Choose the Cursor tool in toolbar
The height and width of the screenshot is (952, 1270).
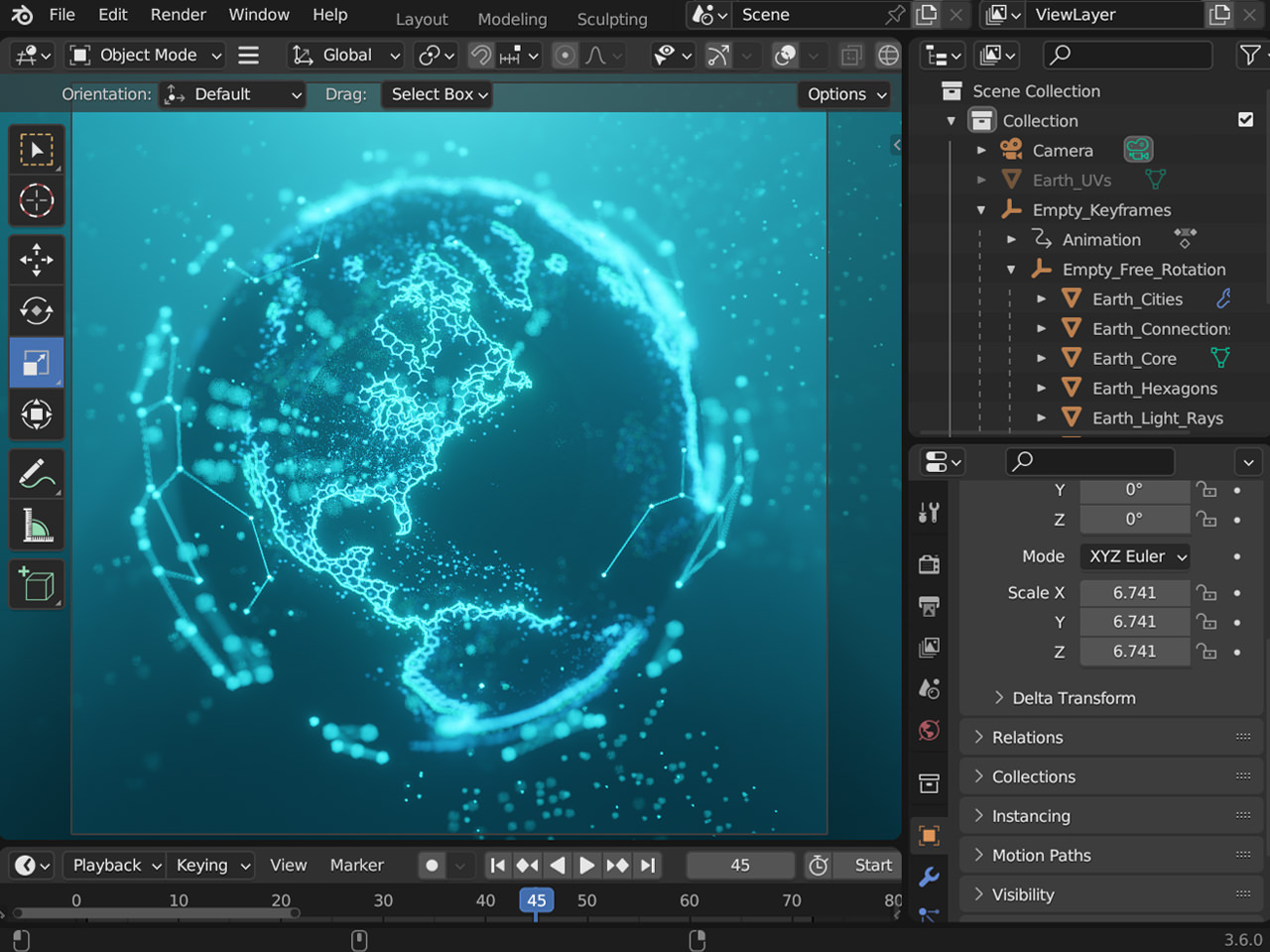(x=37, y=200)
